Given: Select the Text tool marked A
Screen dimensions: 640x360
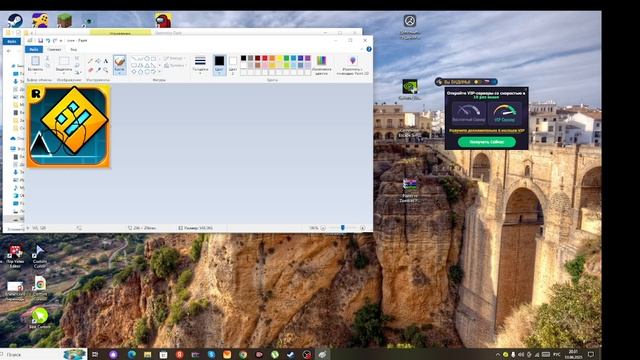Looking at the screenshot, I should (x=106, y=61).
